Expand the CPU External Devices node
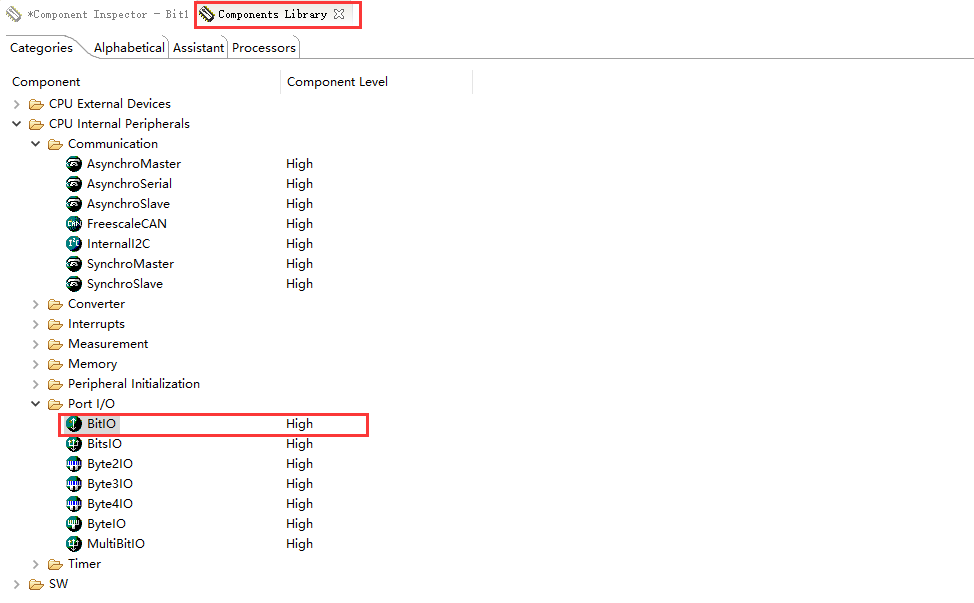Viewport: 974px width, 603px height. click(x=17, y=104)
